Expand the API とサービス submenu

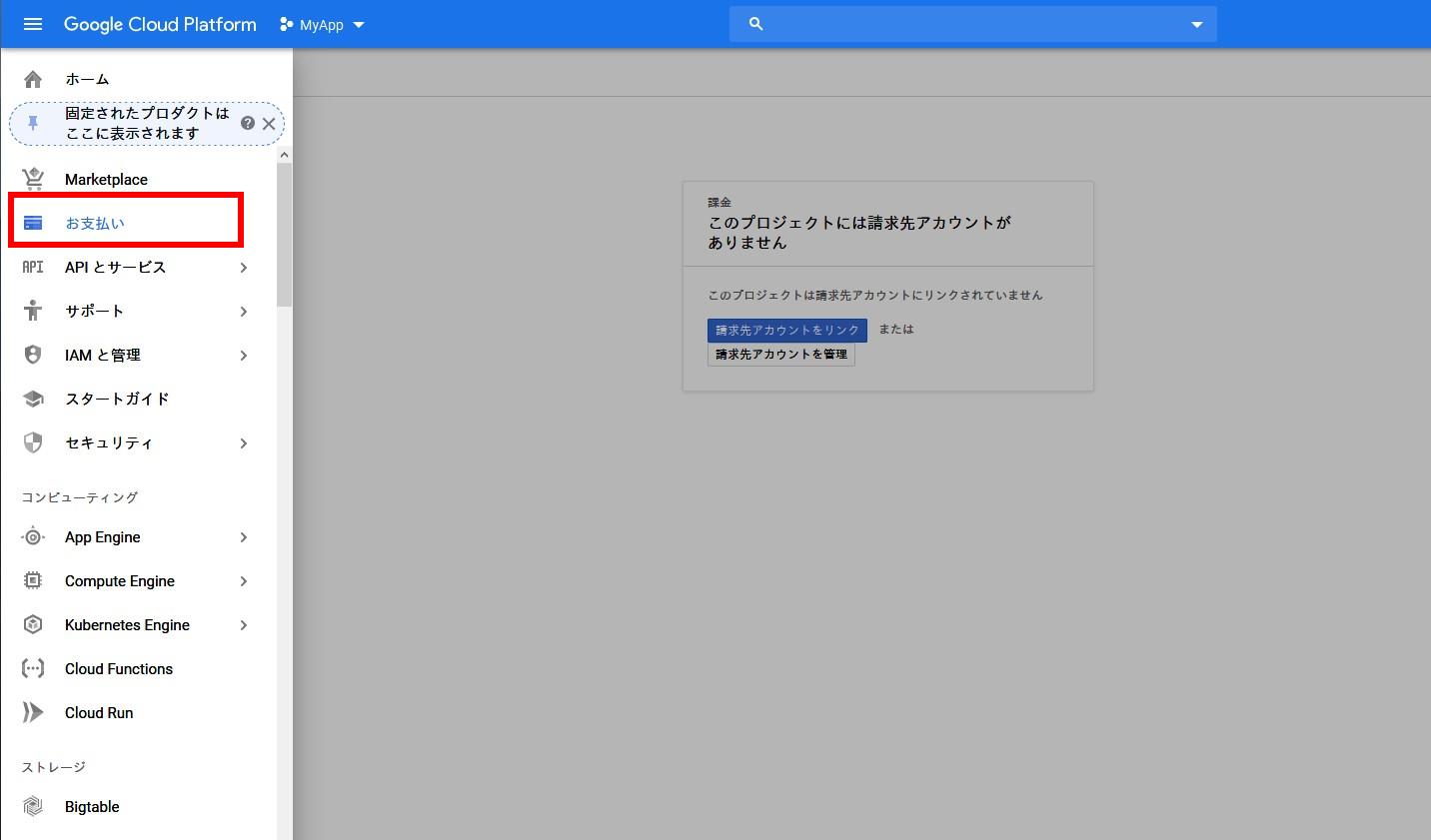tap(243, 268)
